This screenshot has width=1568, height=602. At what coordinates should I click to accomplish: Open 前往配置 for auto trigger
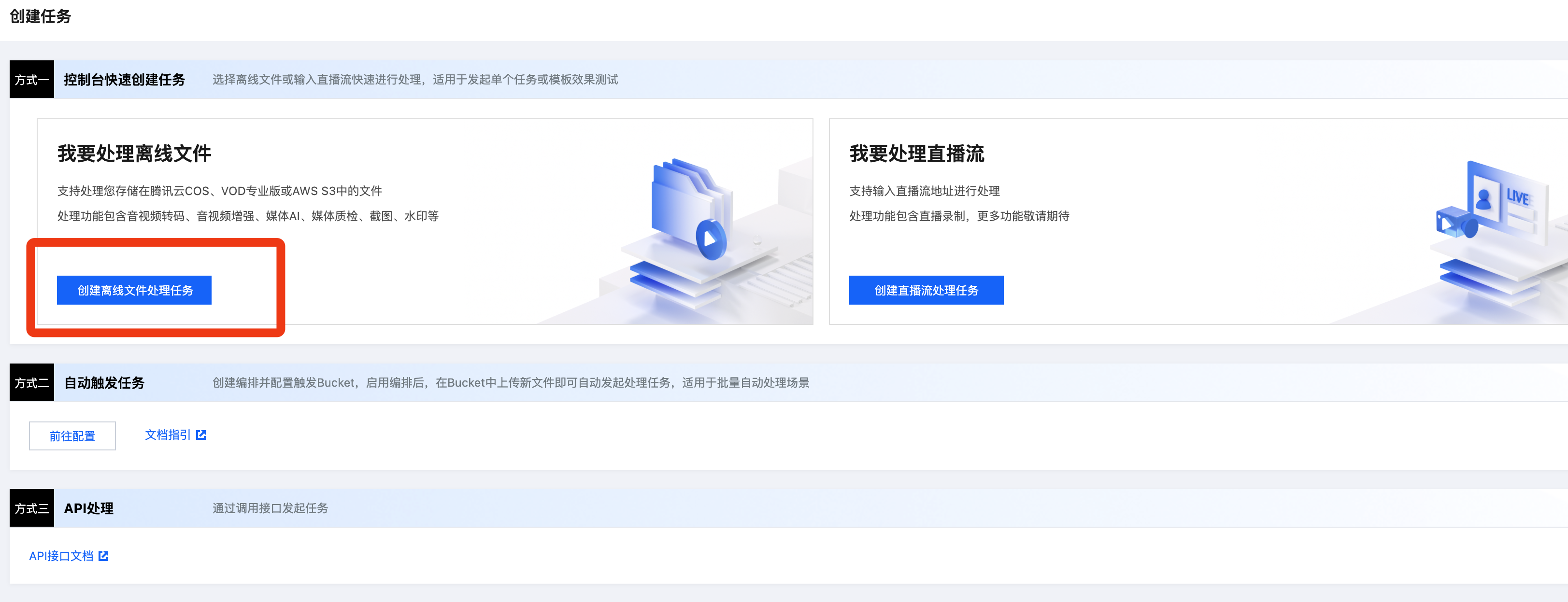tap(72, 435)
